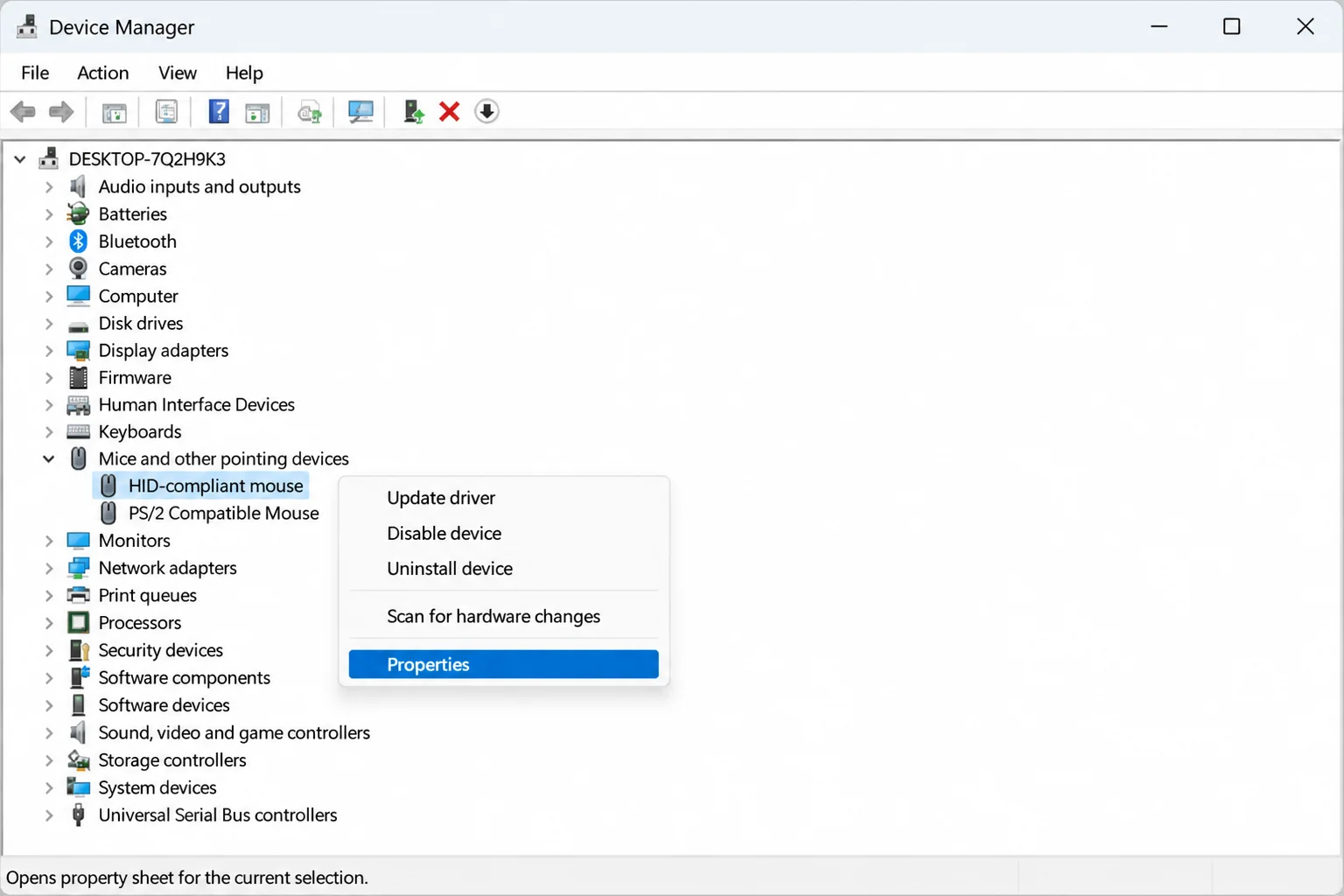Click the Display adapters icon
Image resolution: width=1344 pixels, height=896 pixels.
pos(78,351)
